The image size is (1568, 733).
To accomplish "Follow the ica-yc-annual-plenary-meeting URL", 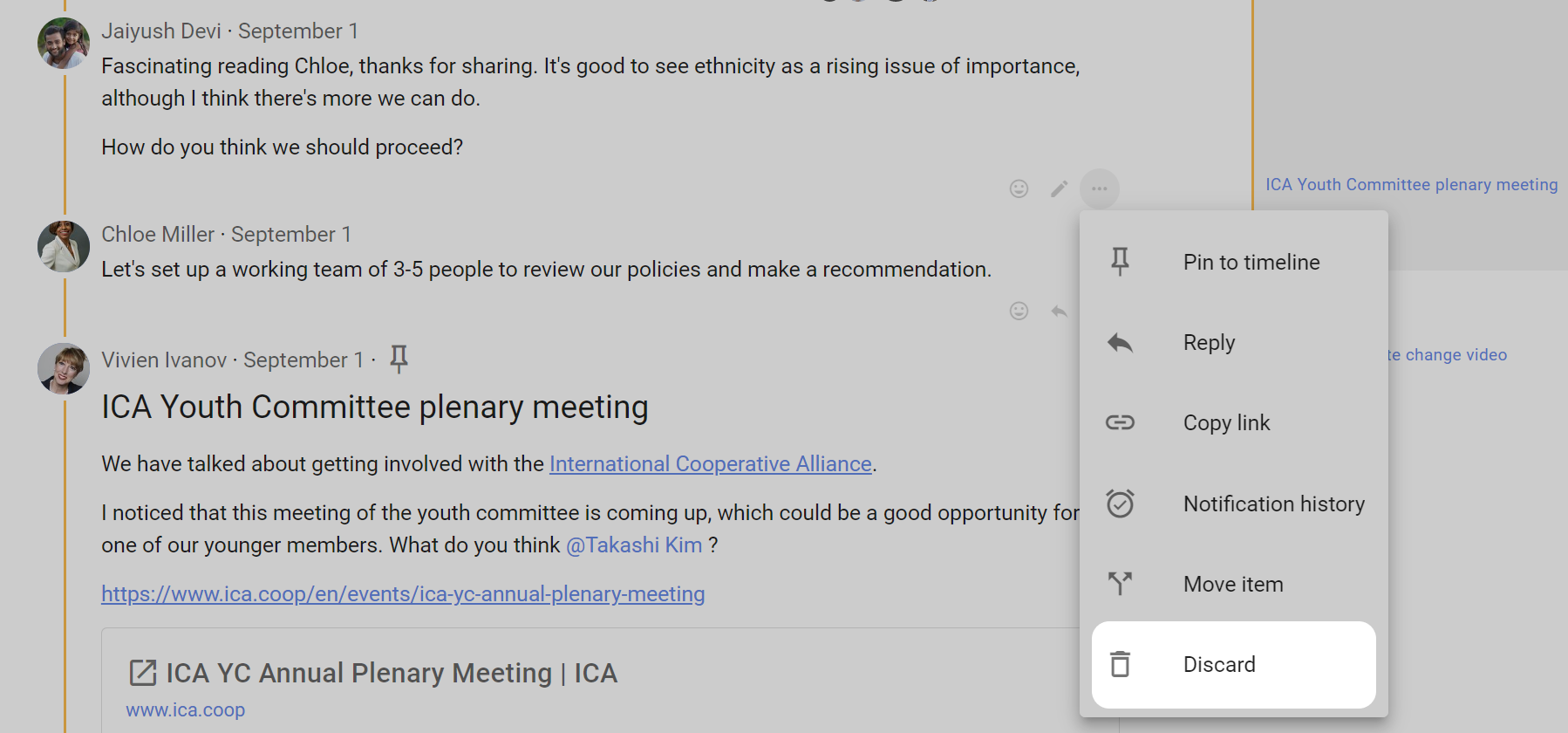I will (403, 594).
